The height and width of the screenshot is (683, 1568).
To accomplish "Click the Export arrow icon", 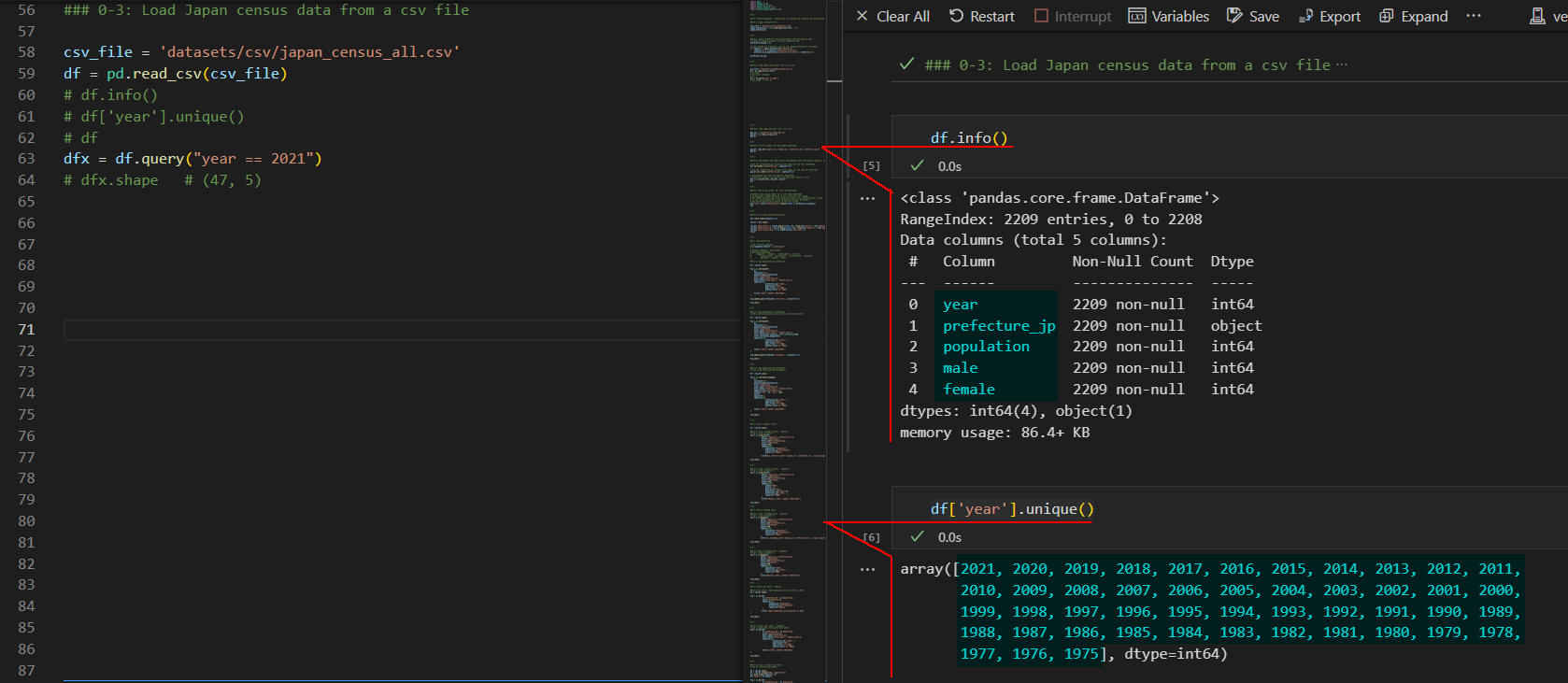I will click(x=1305, y=16).
